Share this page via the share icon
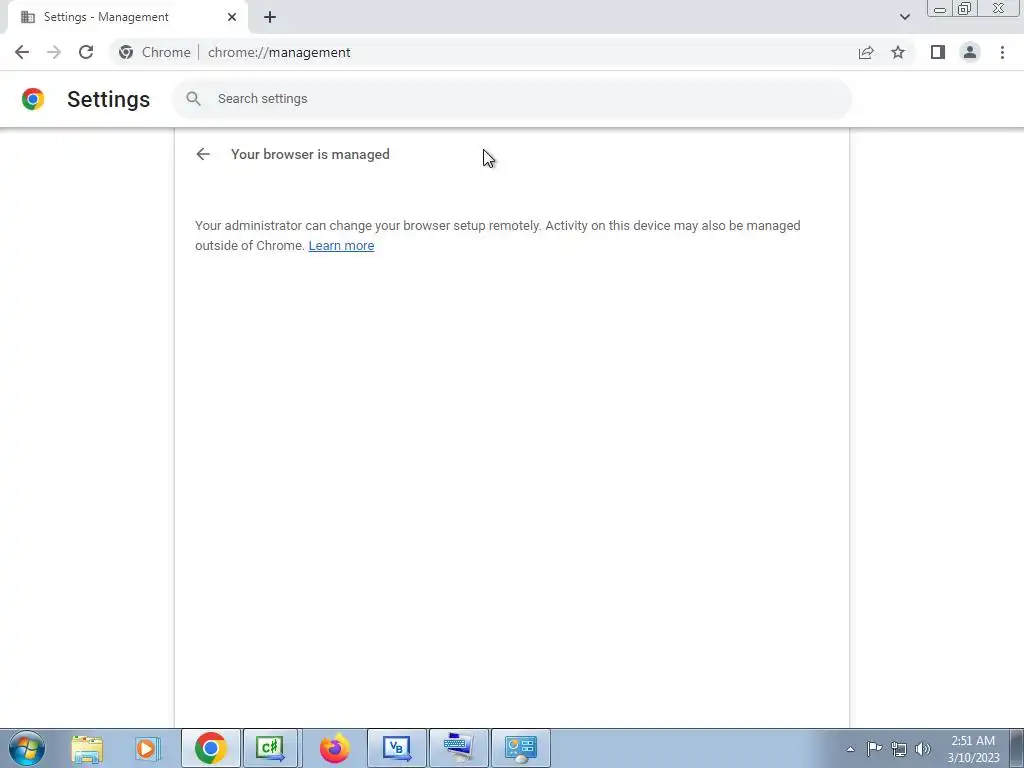The width and height of the screenshot is (1024, 768). pyautogui.click(x=866, y=52)
